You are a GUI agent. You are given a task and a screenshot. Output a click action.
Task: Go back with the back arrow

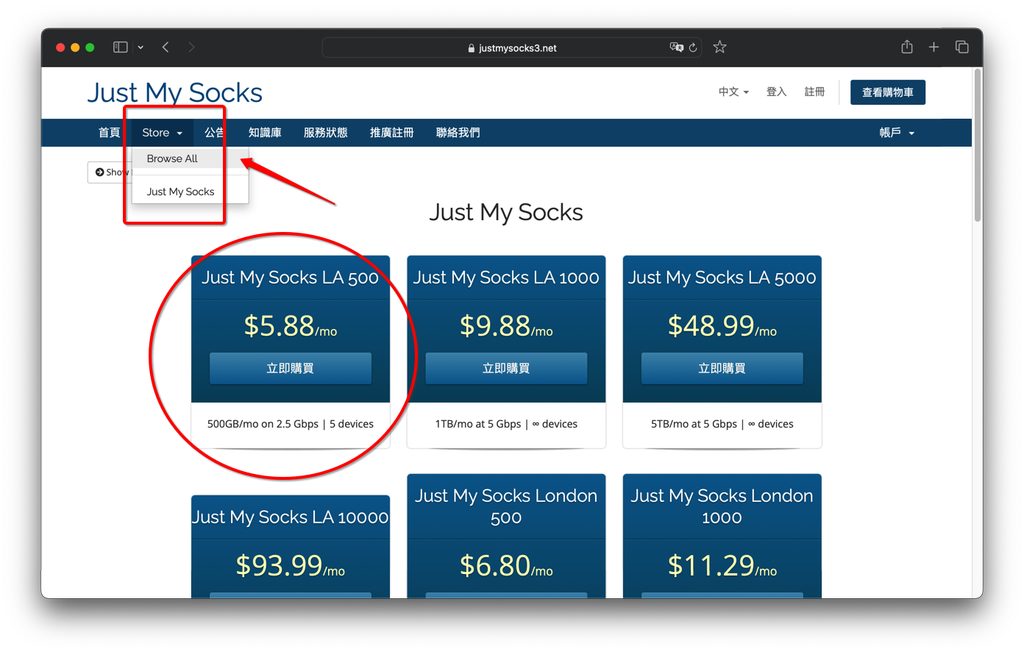point(166,47)
